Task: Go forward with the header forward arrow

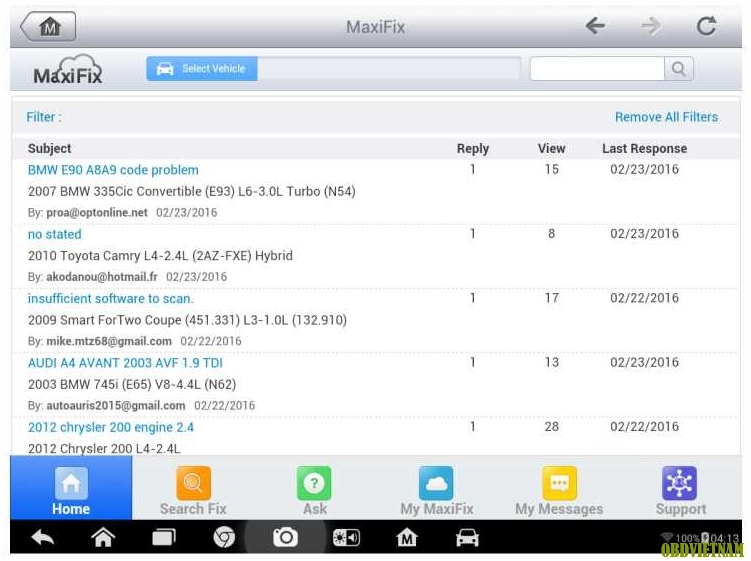Action: click(x=651, y=25)
